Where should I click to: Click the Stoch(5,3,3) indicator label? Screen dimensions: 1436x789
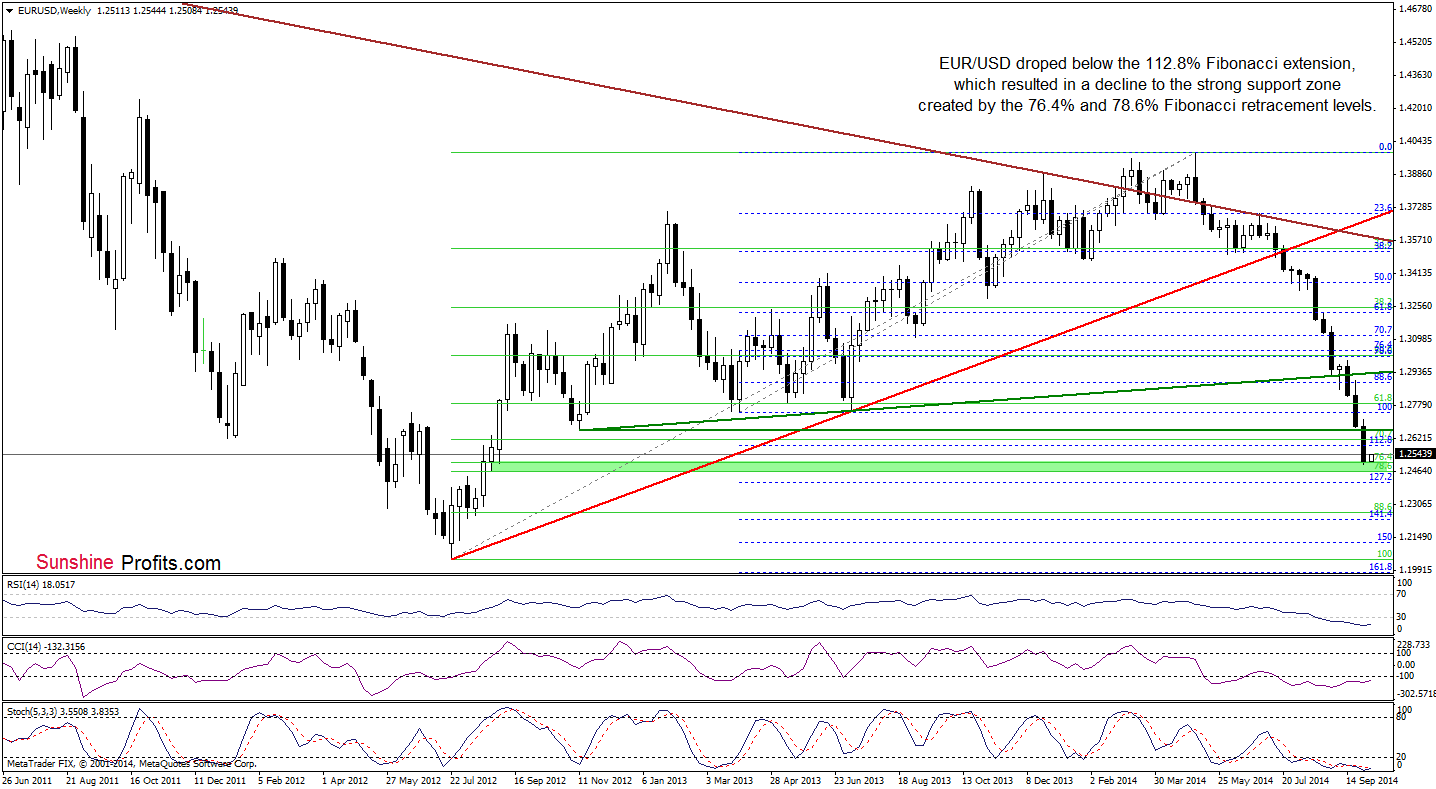63,711
